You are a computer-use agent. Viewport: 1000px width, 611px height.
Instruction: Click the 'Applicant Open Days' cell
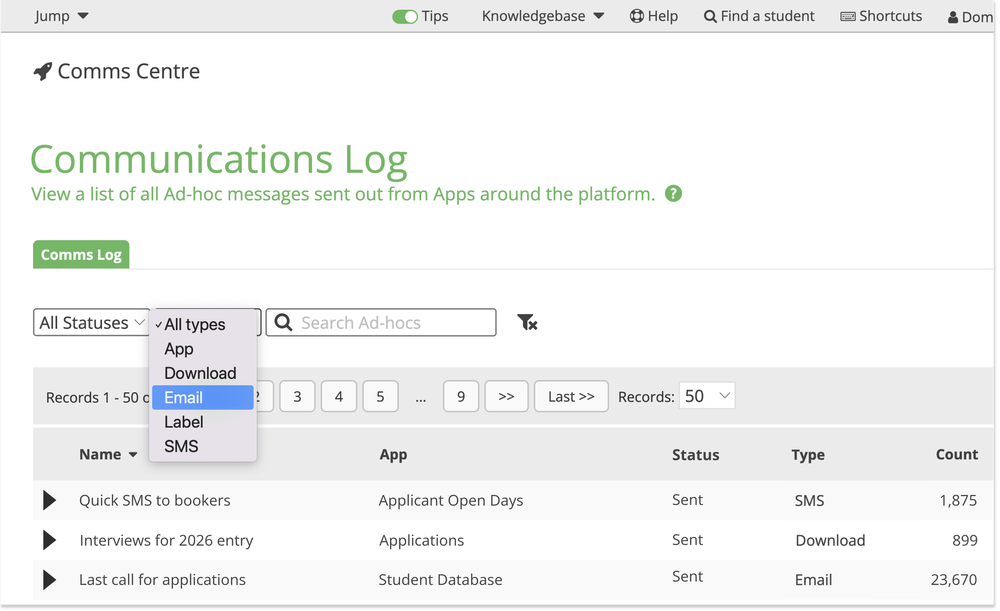point(451,501)
